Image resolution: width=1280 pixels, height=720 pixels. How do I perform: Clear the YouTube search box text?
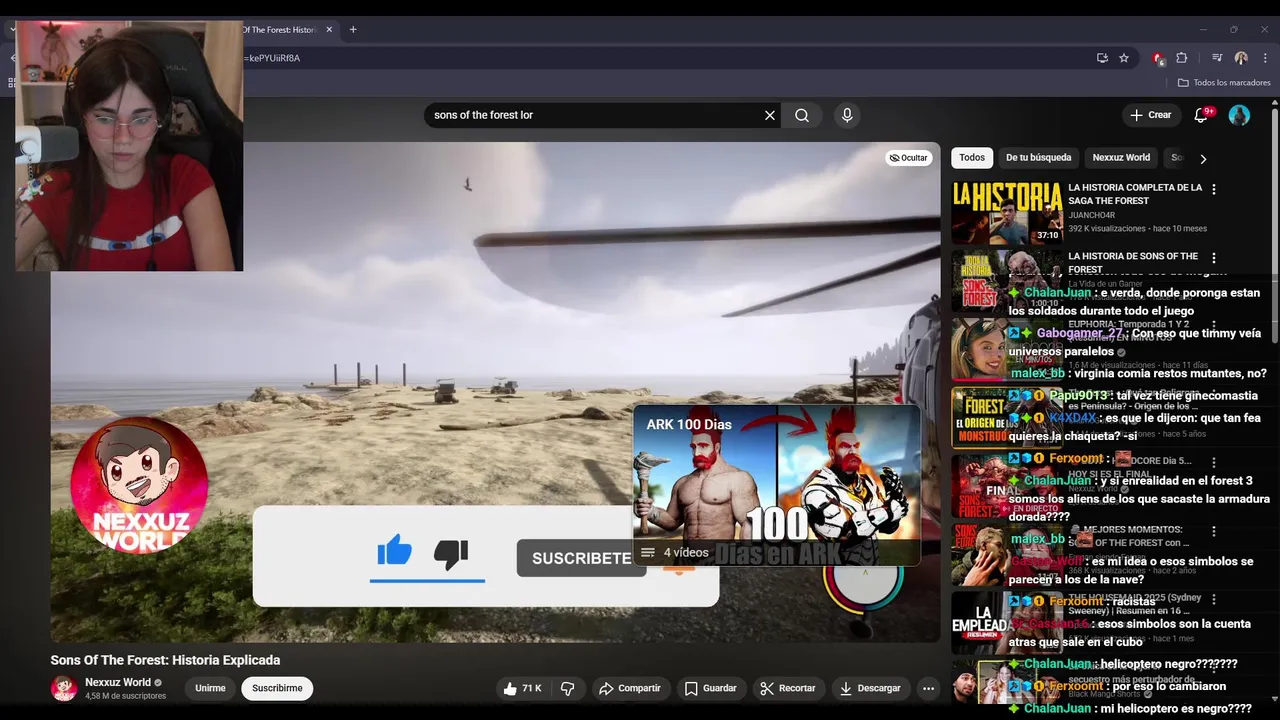pyautogui.click(x=770, y=115)
